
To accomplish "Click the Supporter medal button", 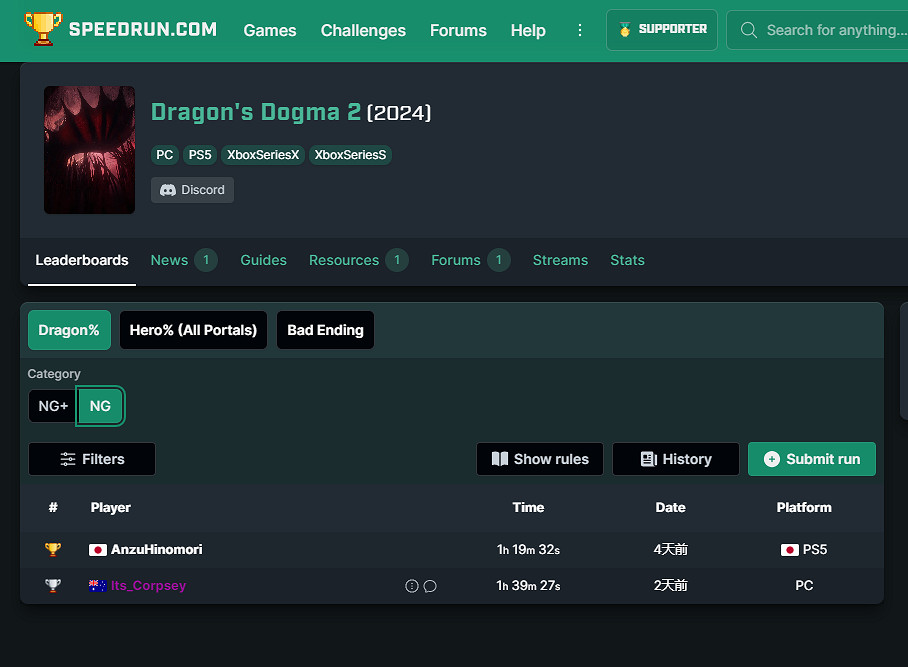I will [x=662, y=30].
